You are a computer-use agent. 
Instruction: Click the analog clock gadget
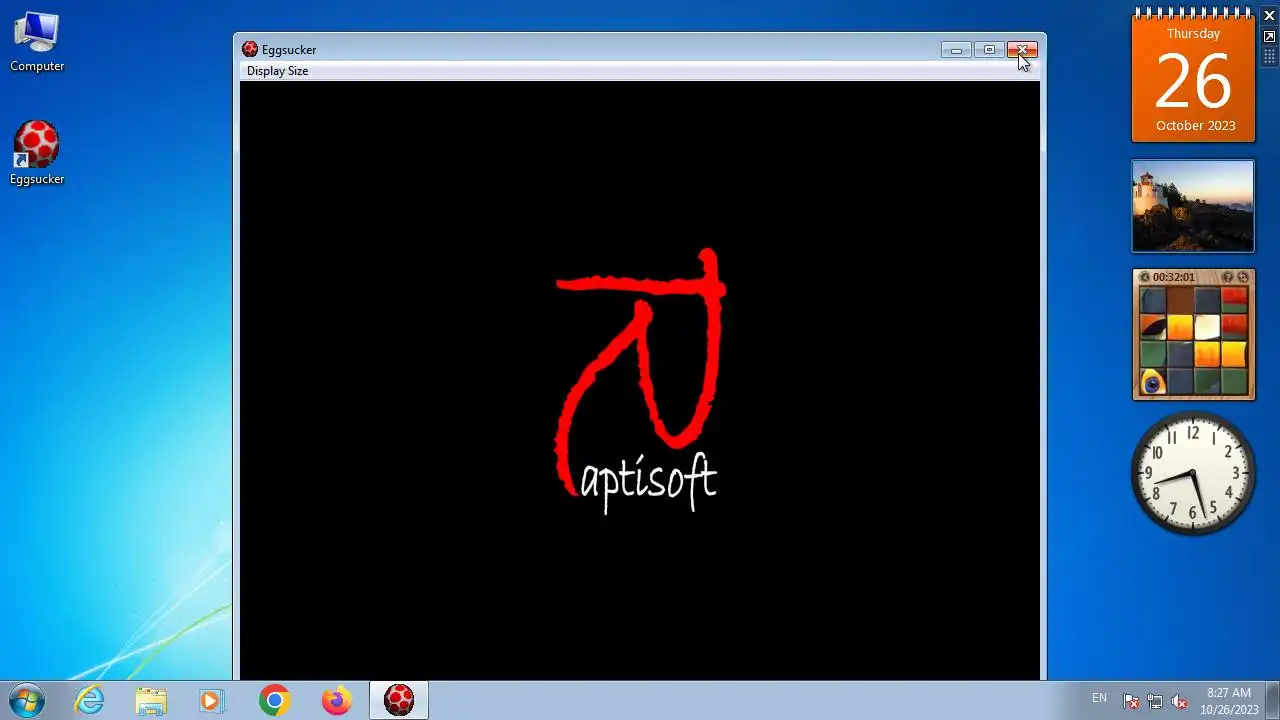[1193, 473]
